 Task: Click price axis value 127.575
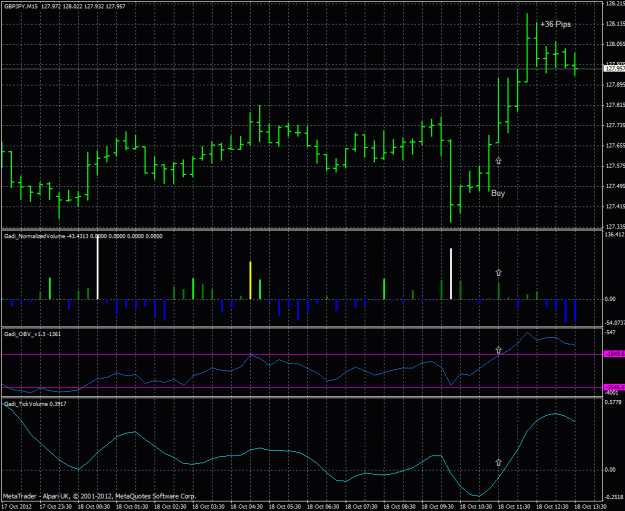[x=615, y=166]
